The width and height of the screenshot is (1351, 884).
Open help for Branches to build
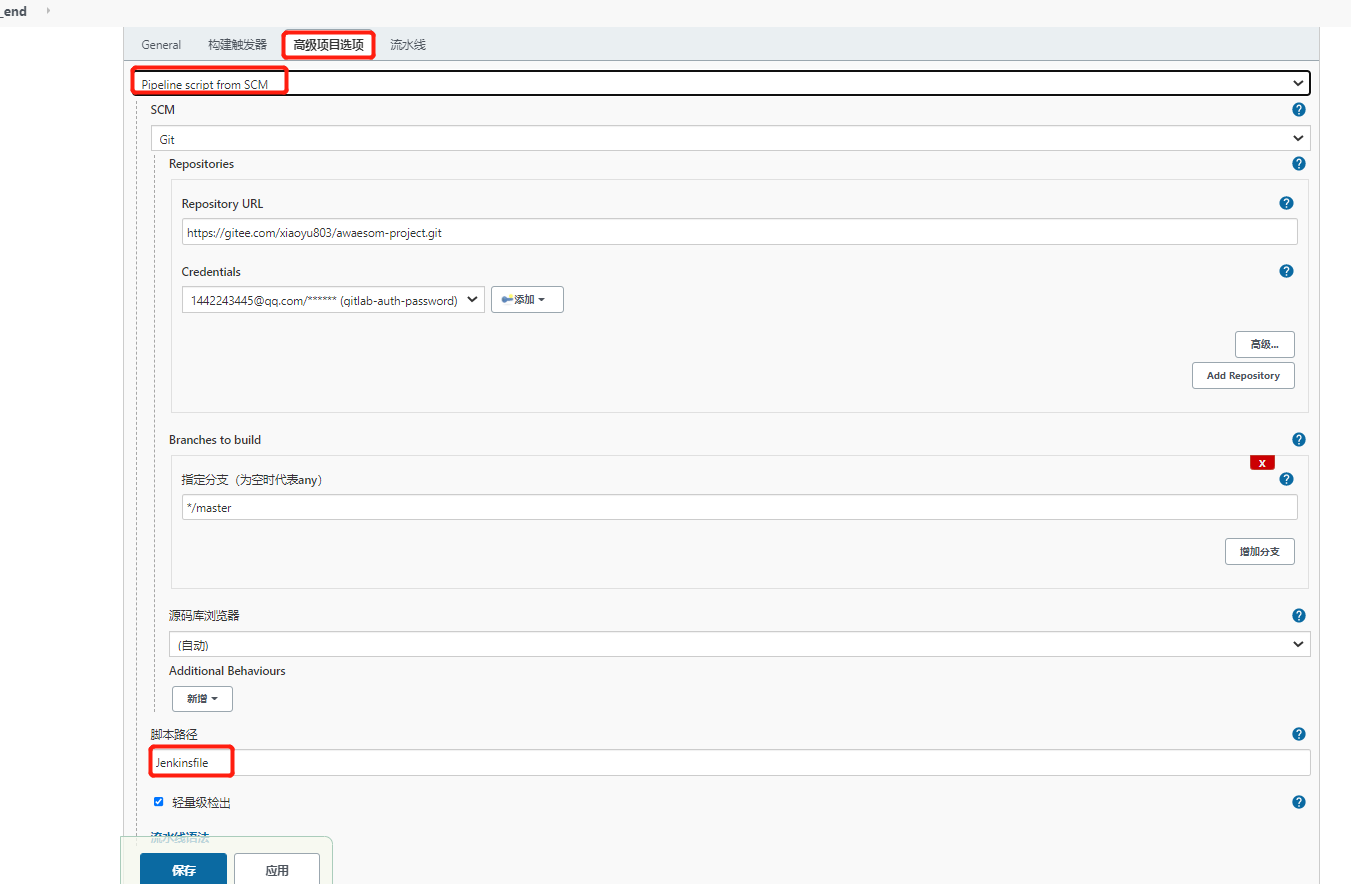(1298, 440)
